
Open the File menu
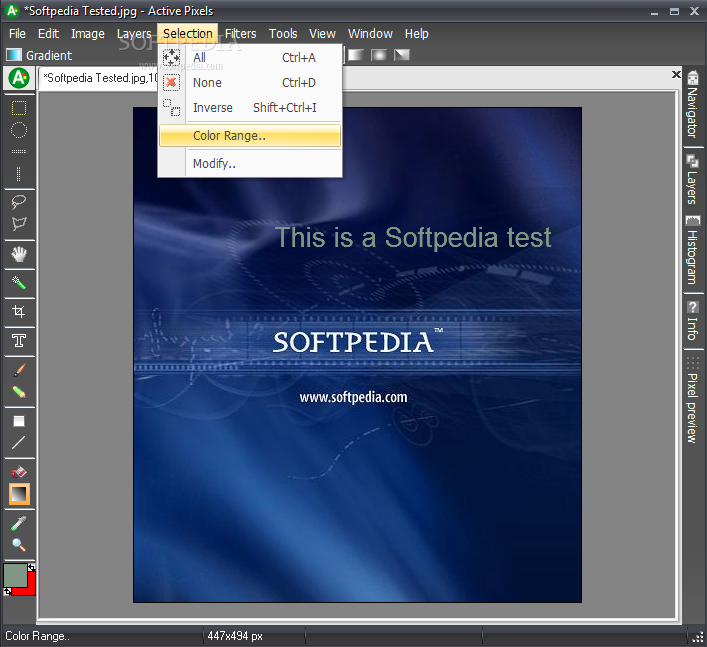[x=17, y=34]
